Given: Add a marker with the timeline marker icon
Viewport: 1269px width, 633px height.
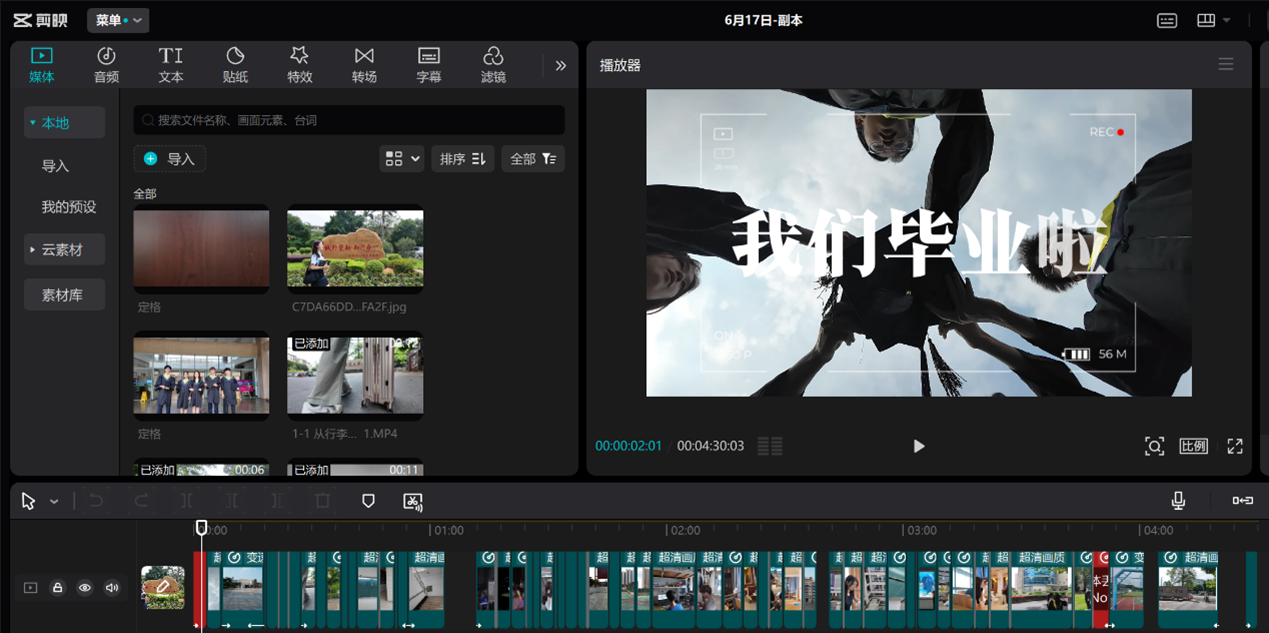Looking at the screenshot, I should click(x=368, y=501).
